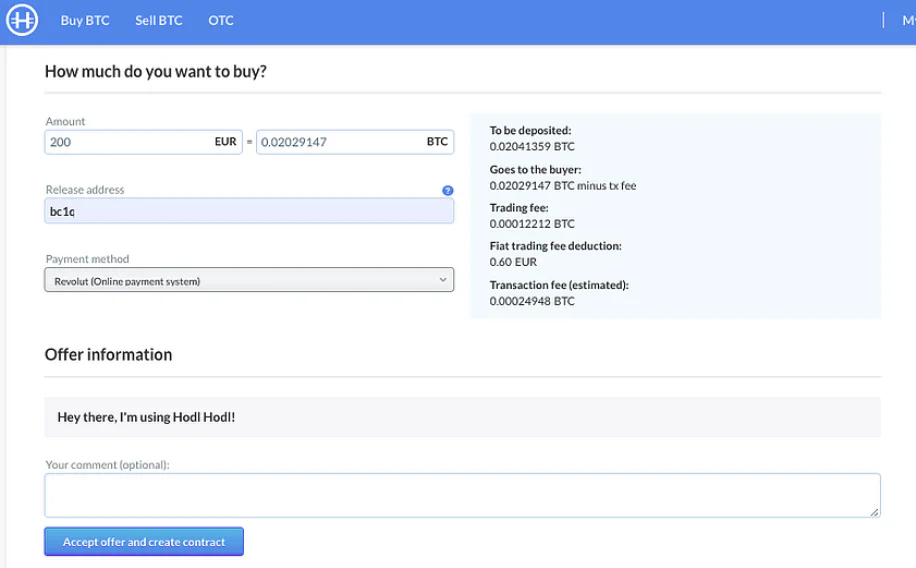Expand the Payment method dropdown arrow

click(x=443, y=280)
